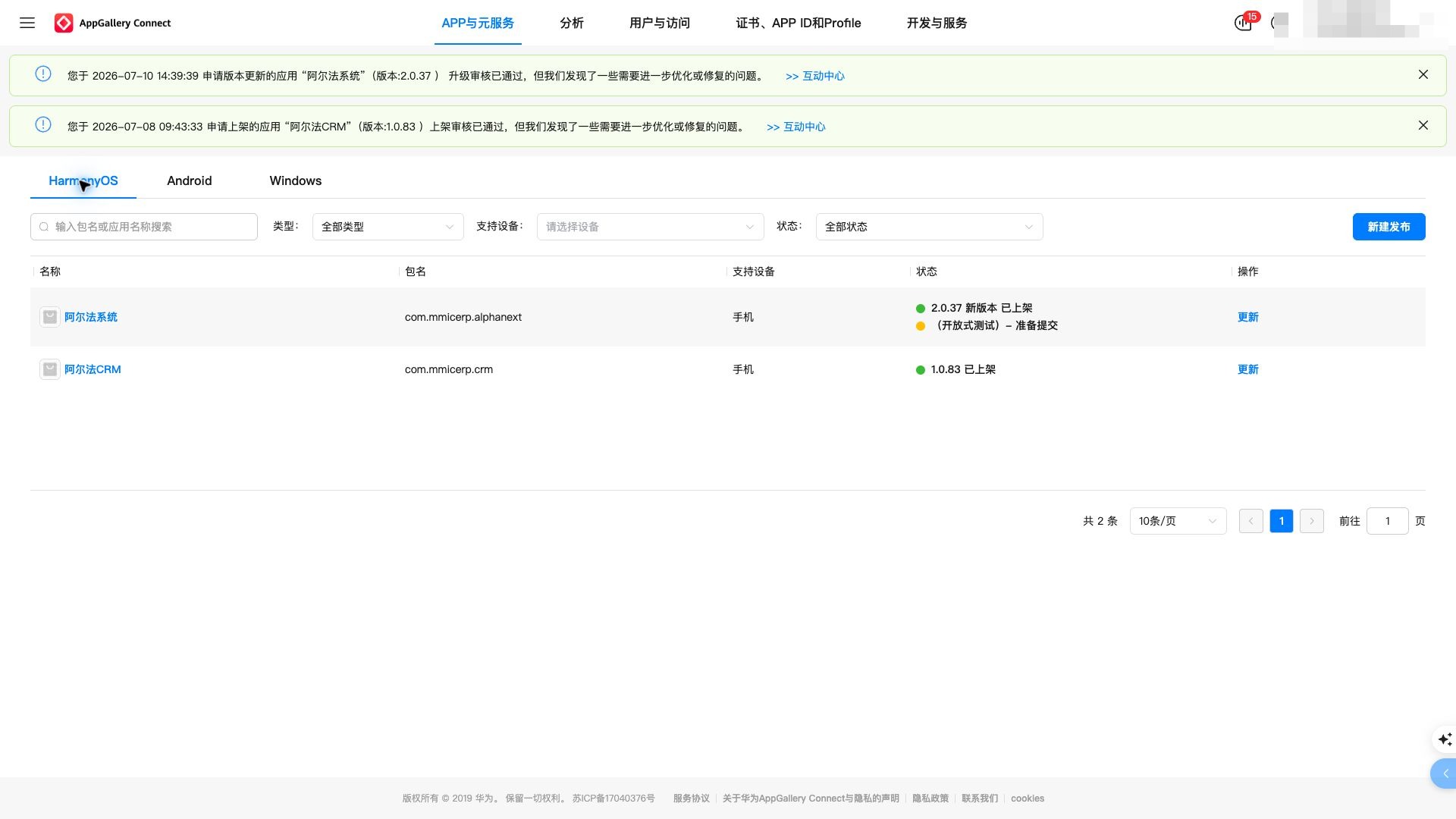Open the 阿尔法系统 app link

pyautogui.click(x=91, y=317)
